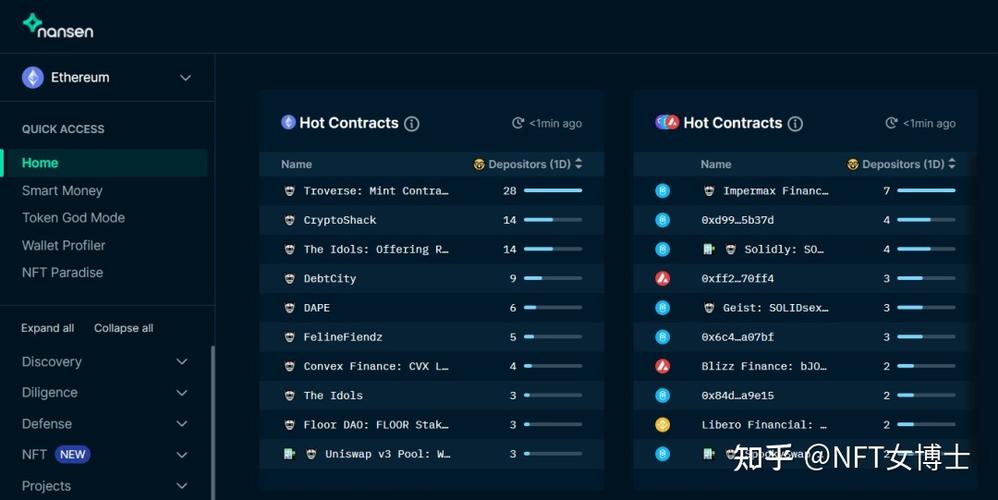
Task: Expand the NFT section chevron
Action: point(182,455)
